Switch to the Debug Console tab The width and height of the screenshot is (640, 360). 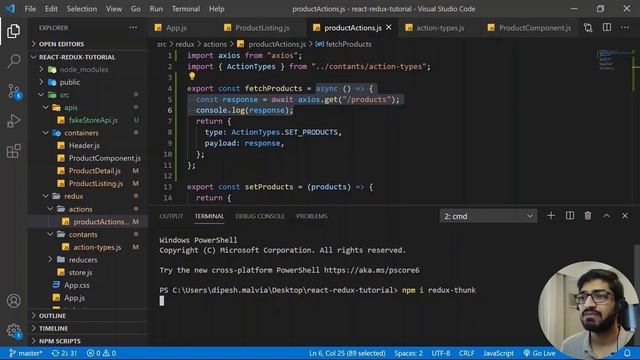[x=260, y=216]
